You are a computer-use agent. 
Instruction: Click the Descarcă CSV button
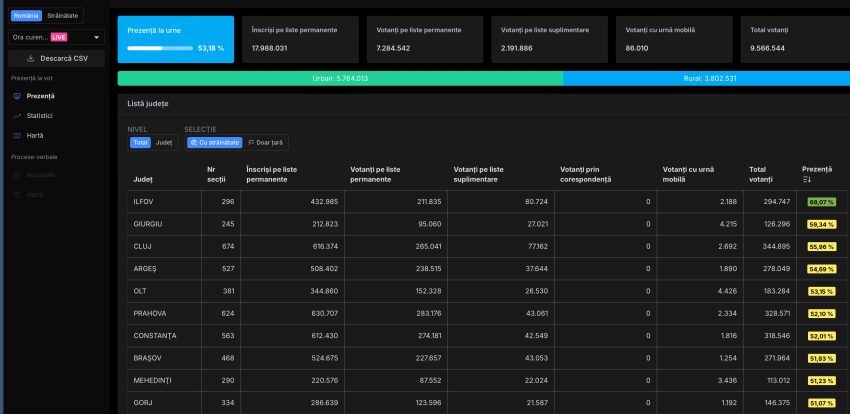tap(55, 58)
